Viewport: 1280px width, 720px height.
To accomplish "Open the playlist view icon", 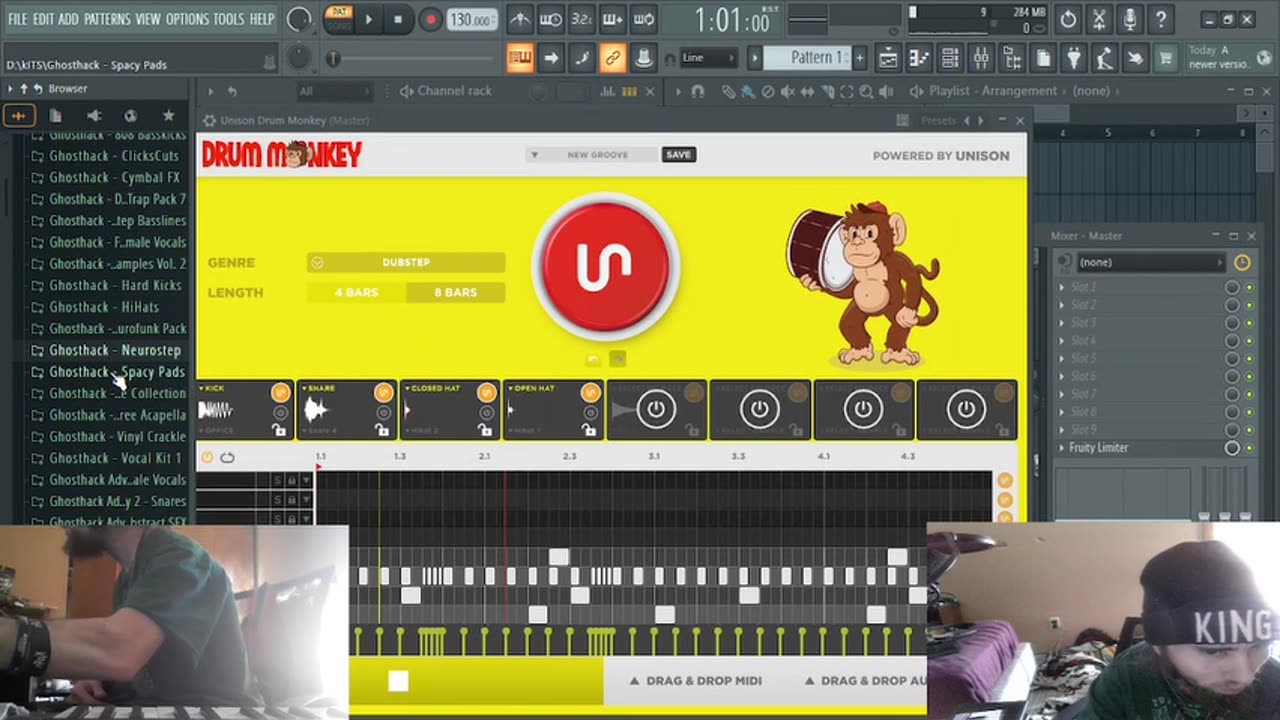I will [888, 58].
